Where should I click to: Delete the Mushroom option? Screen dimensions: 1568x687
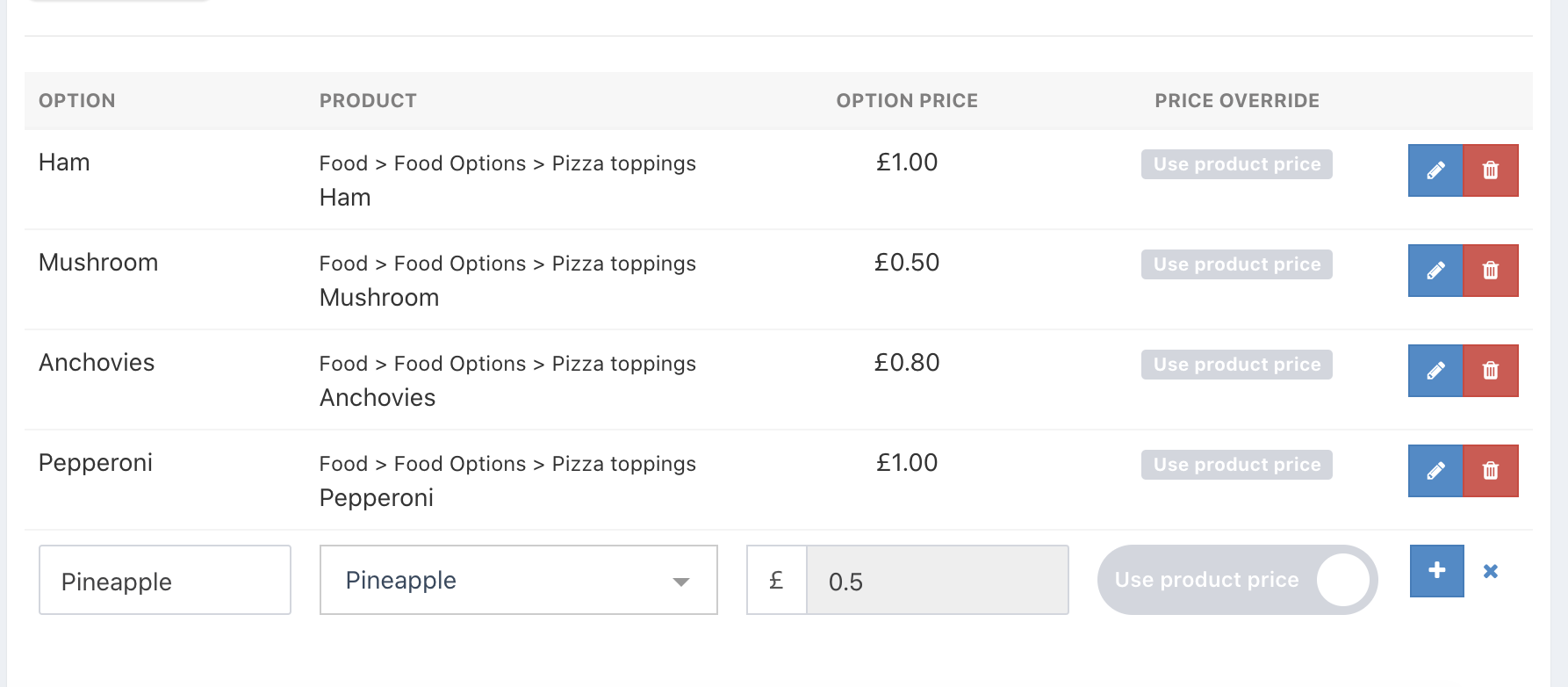[1491, 271]
